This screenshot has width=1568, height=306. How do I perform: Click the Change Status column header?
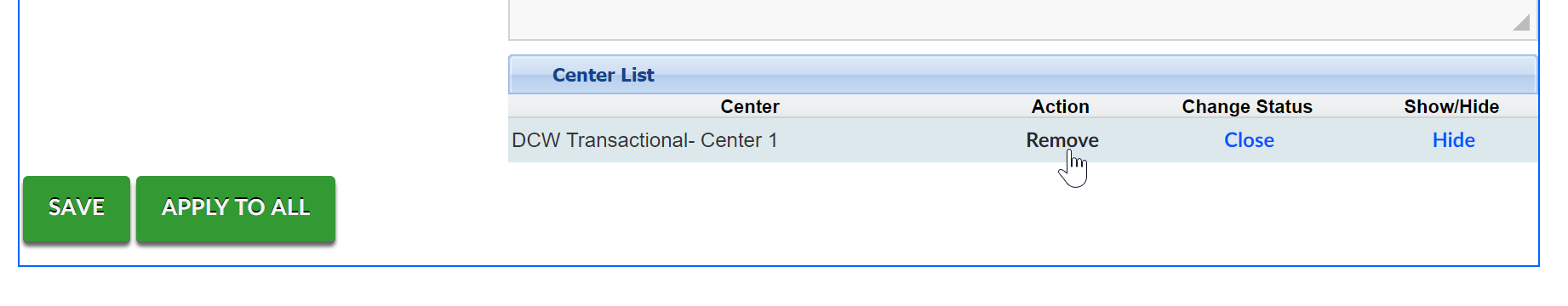1247,106
